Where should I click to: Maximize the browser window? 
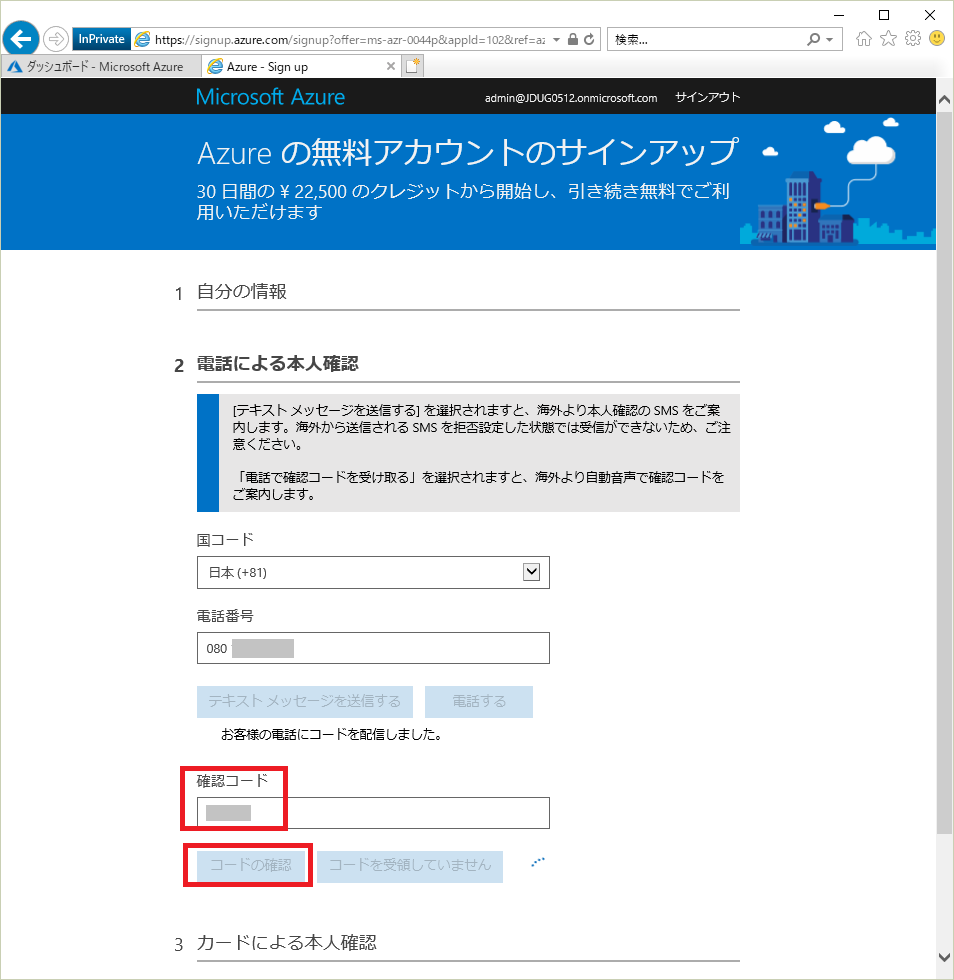click(x=884, y=14)
